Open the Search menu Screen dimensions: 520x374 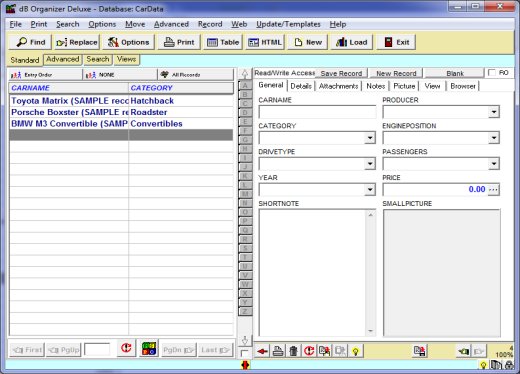coord(68,24)
